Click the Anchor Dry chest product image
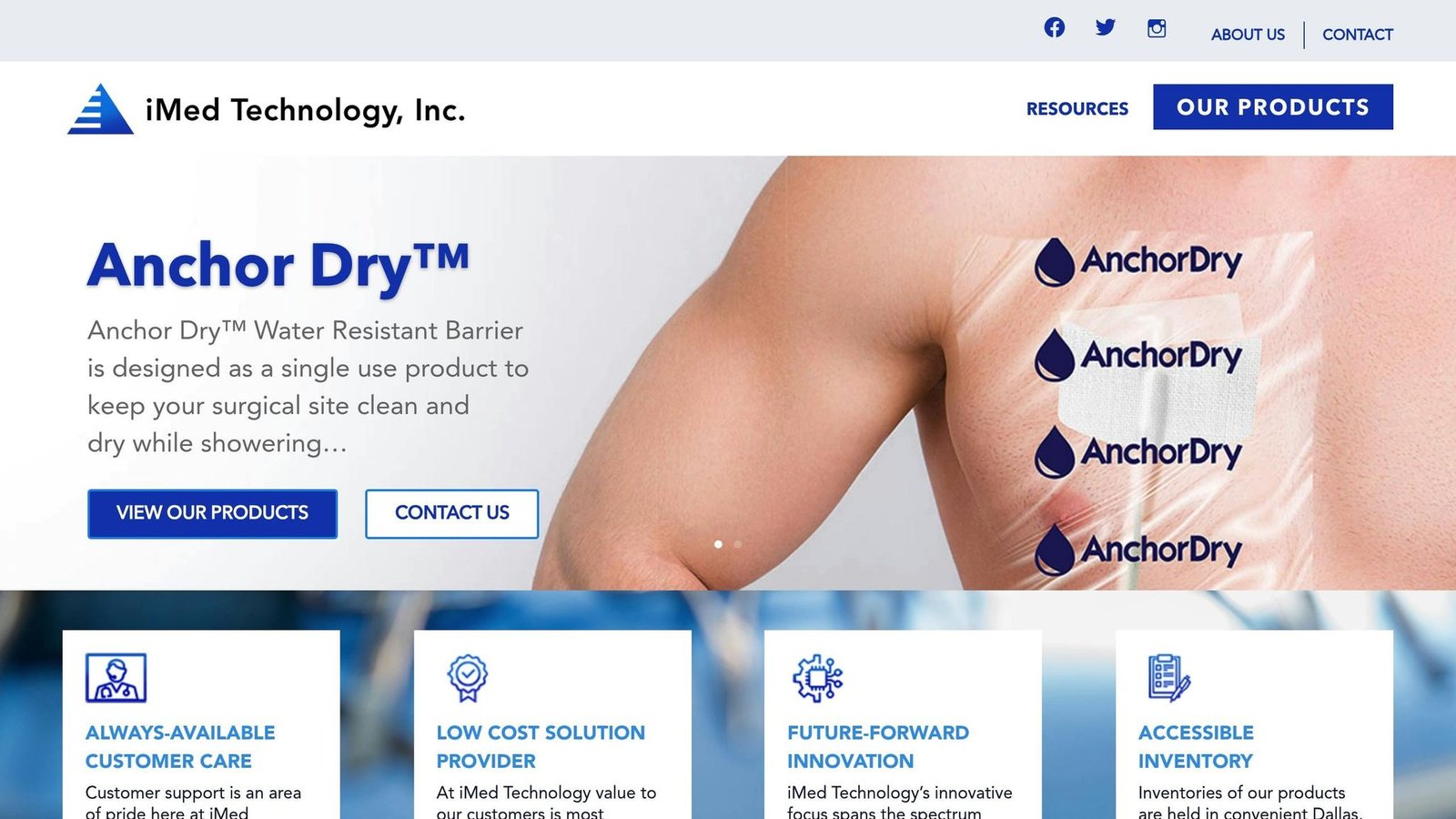The width and height of the screenshot is (1456, 819). coord(1001,373)
